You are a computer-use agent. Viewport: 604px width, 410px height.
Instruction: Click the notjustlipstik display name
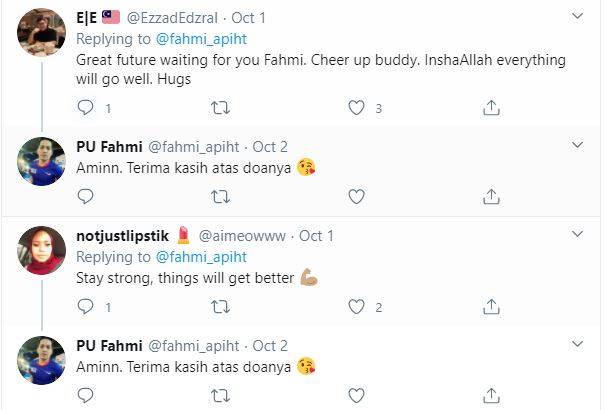[x=123, y=236]
